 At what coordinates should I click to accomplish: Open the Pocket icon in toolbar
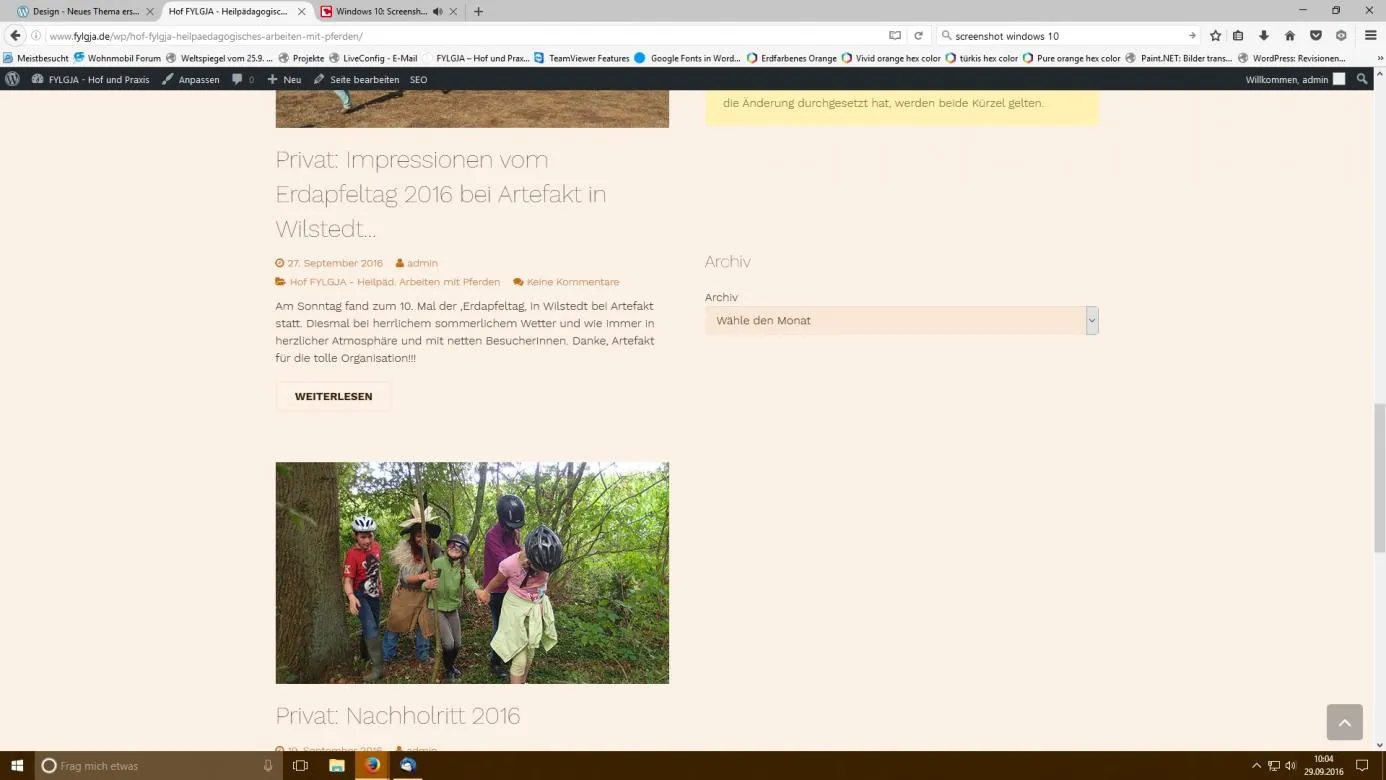pos(1316,36)
